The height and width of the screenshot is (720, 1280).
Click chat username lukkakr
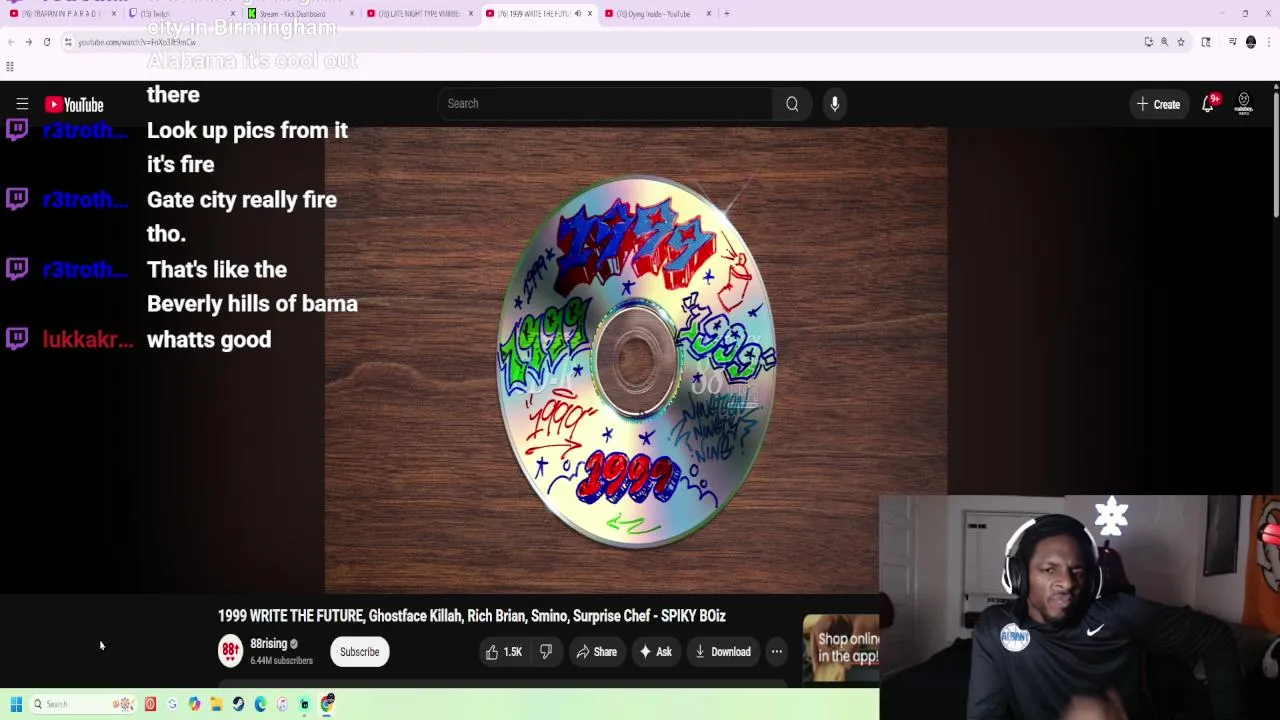(x=87, y=340)
